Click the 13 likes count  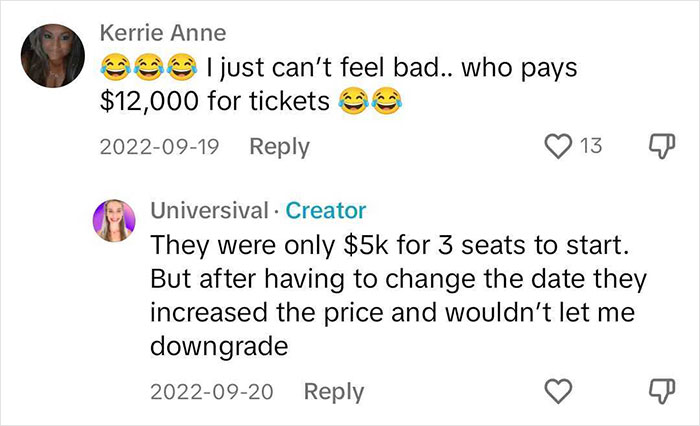[590, 146]
